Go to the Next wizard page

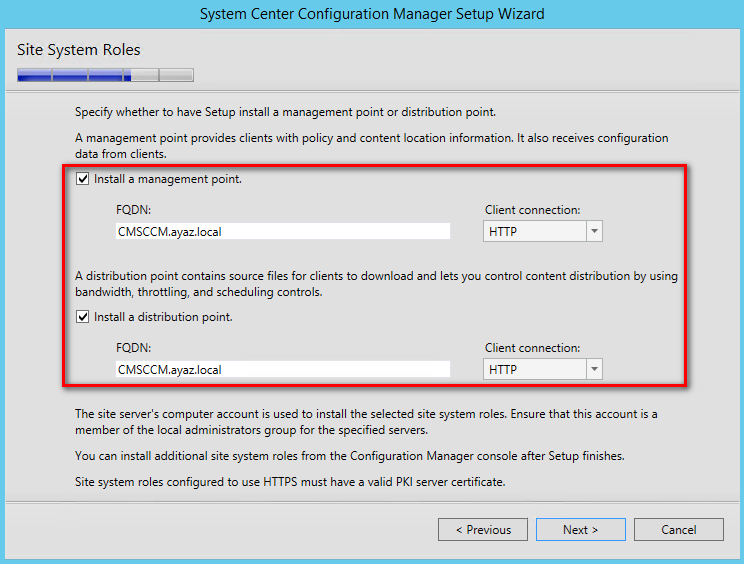pyautogui.click(x=581, y=529)
